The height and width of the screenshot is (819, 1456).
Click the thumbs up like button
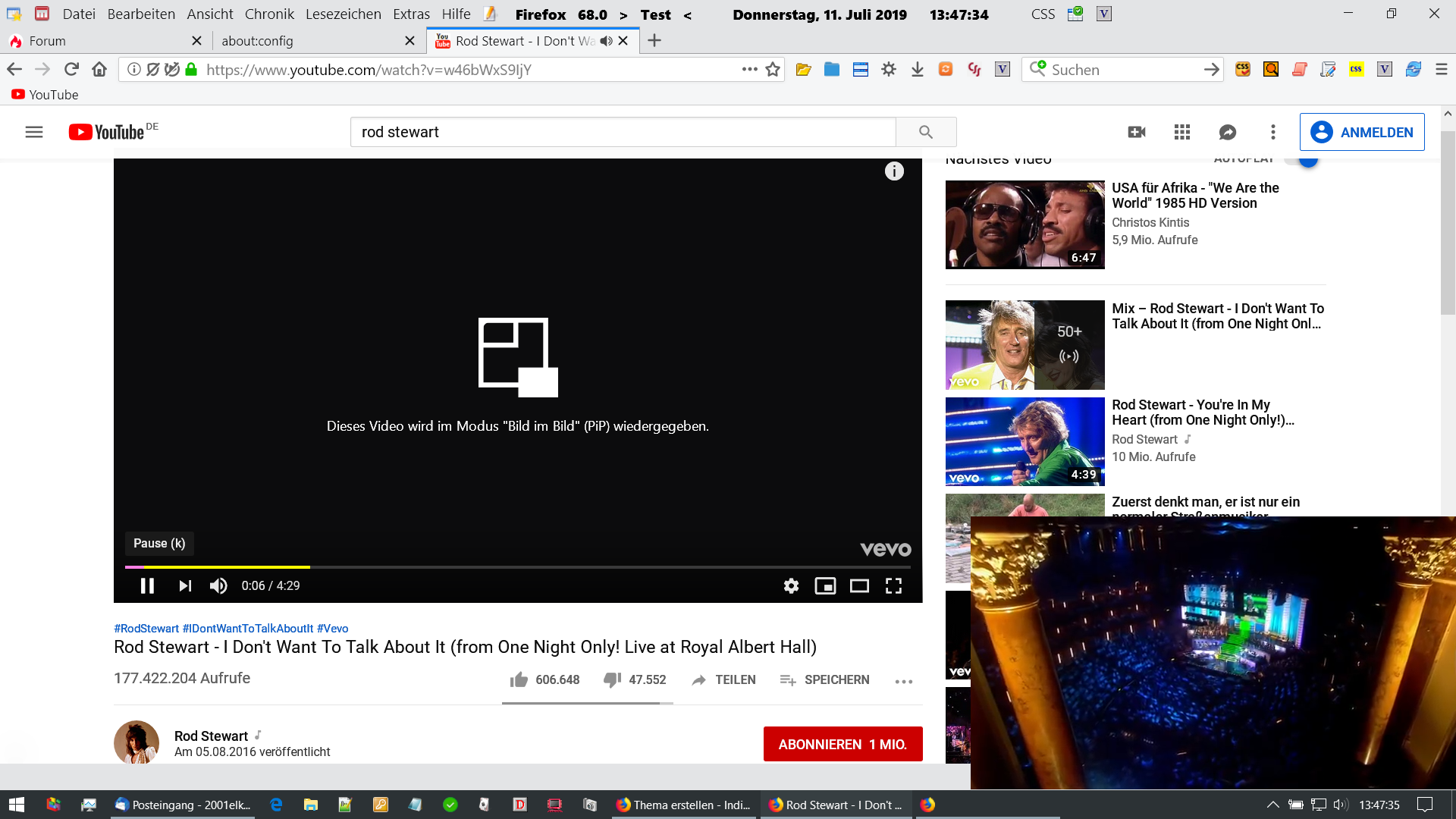tap(519, 679)
